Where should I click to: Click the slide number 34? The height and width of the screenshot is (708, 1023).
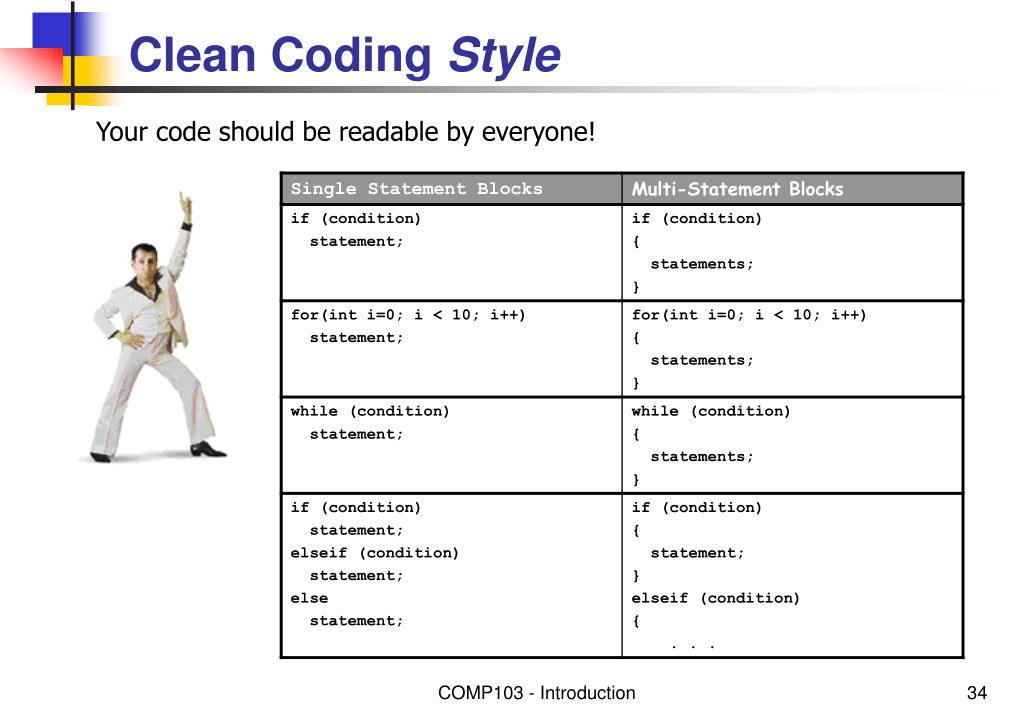(x=977, y=693)
